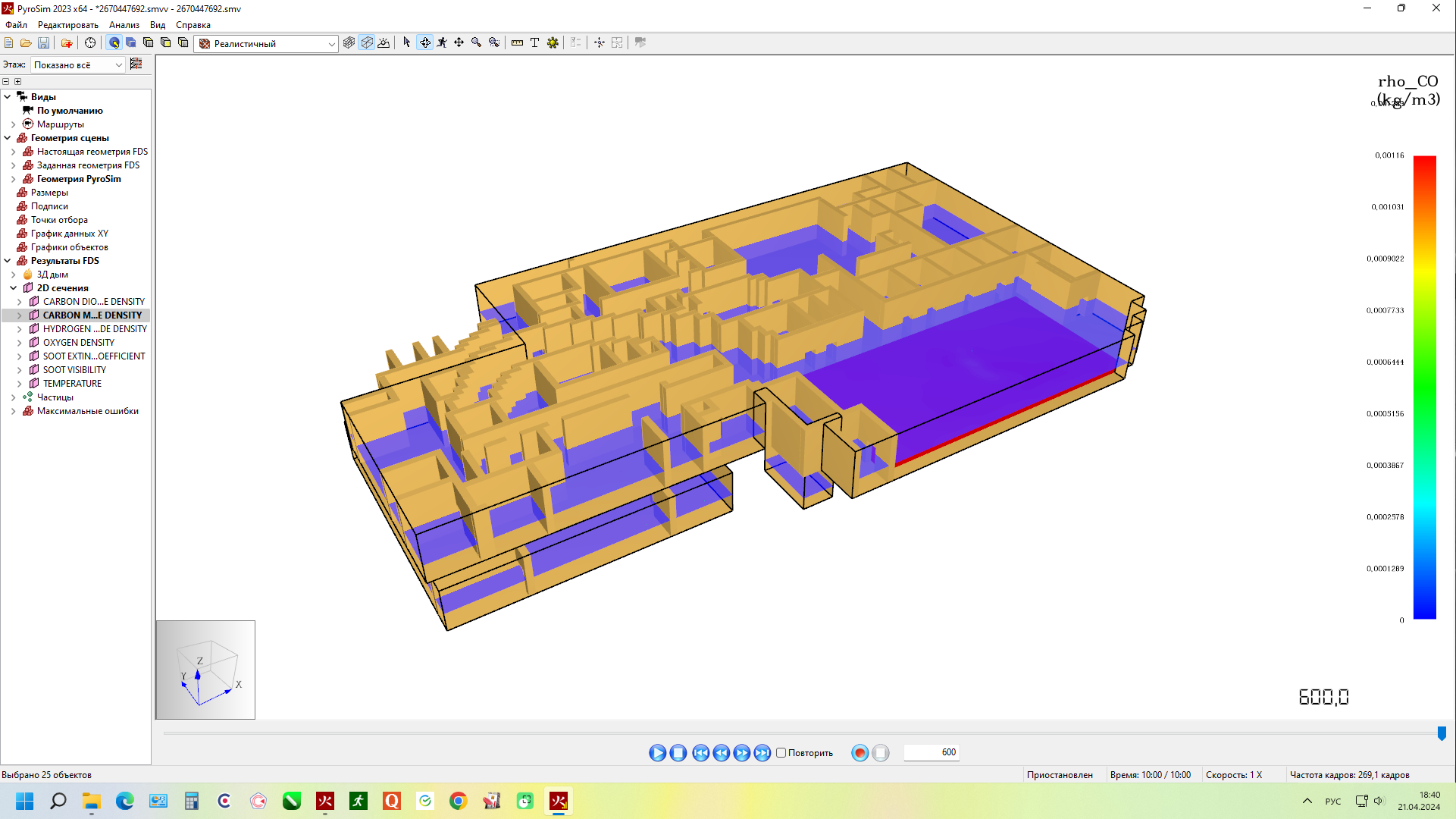Select the ruler measure tool

[x=517, y=43]
